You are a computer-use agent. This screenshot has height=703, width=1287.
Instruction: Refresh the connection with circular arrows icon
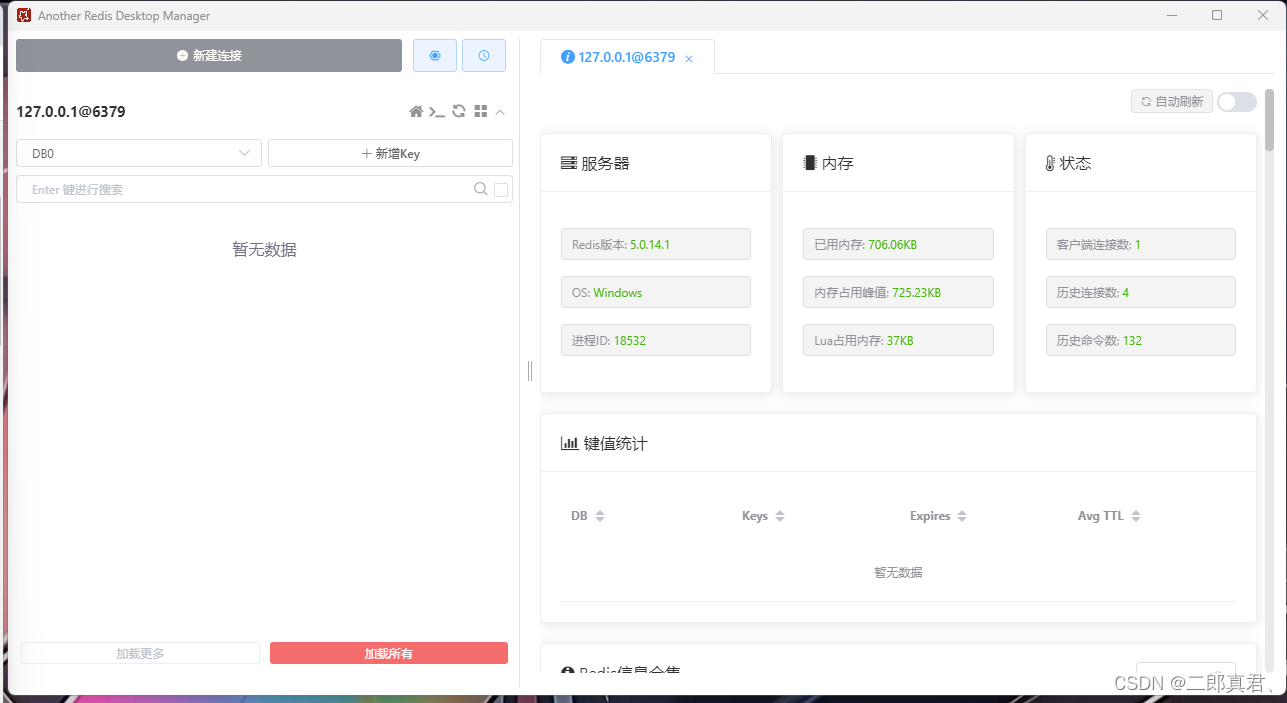coord(459,112)
